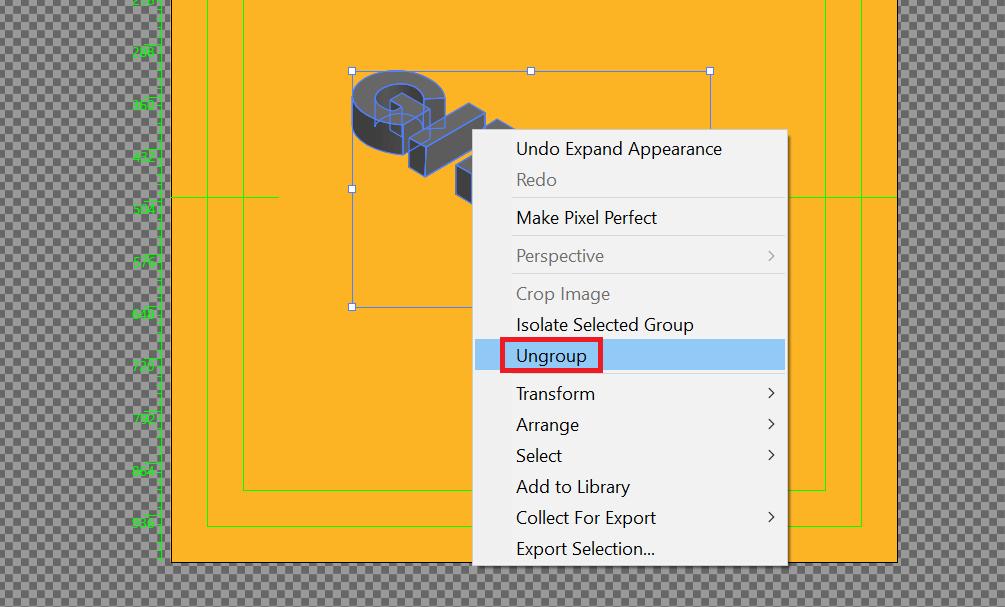The width and height of the screenshot is (1005, 607).
Task: Click the top-left bounding box handle
Action: [351, 72]
